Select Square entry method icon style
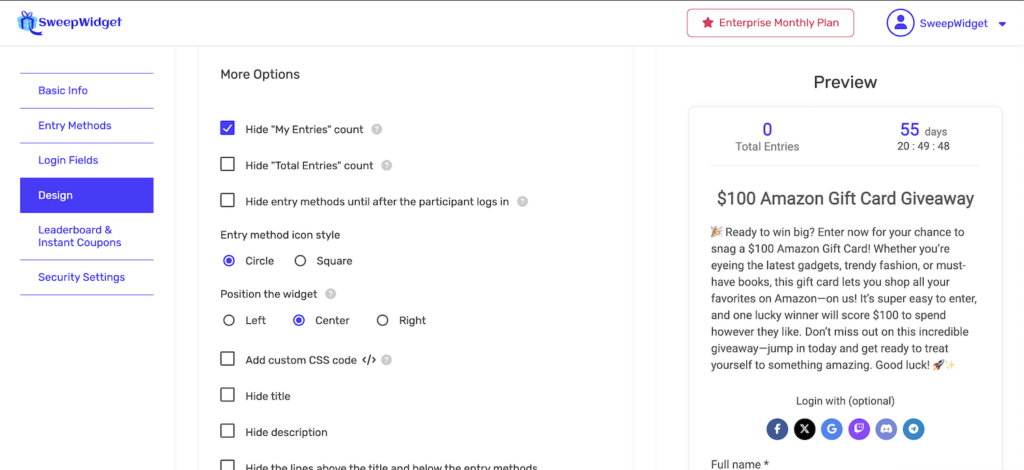 (x=300, y=261)
